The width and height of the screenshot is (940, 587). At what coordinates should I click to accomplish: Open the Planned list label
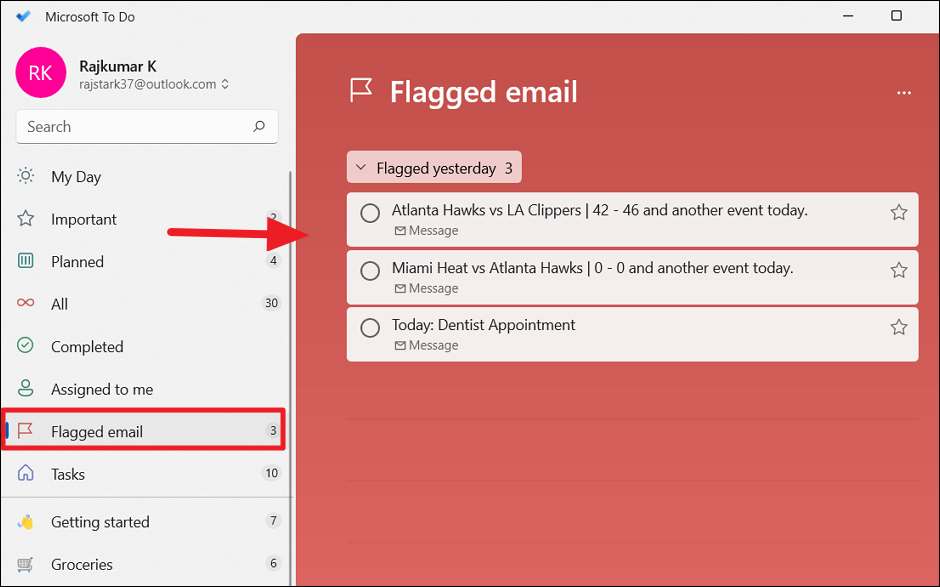tap(77, 262)
